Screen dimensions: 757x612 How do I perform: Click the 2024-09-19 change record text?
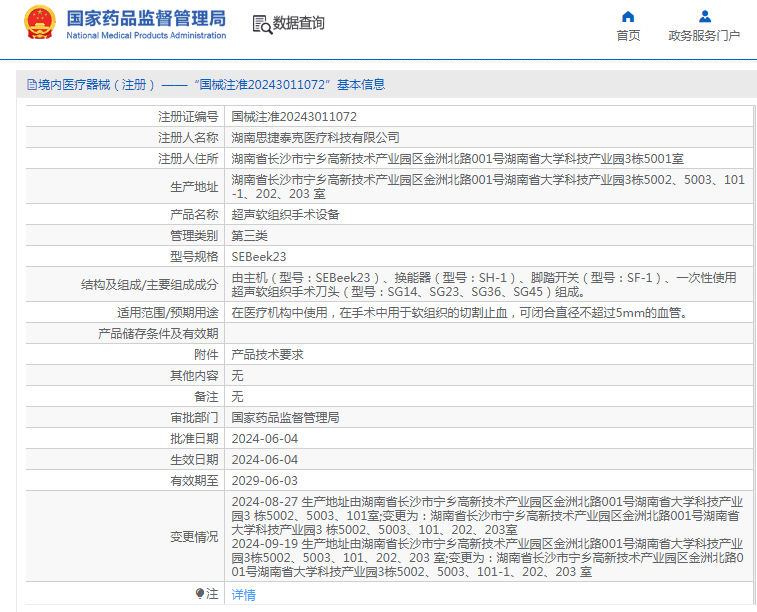(x=488, y=558)
